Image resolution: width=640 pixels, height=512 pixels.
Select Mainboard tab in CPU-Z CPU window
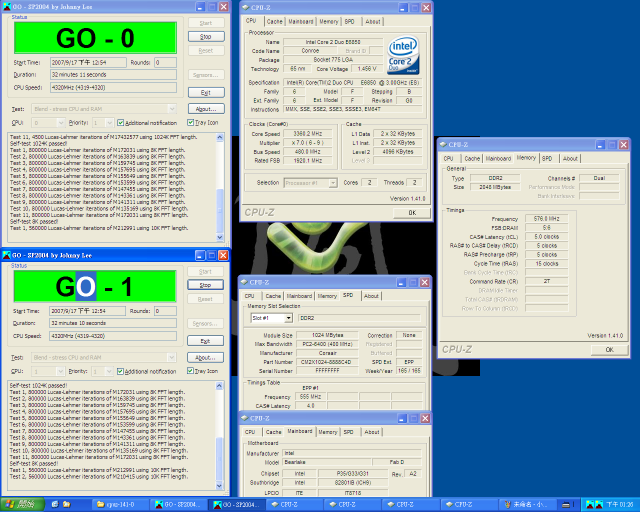pyautogui.click(x=301, y=21)
